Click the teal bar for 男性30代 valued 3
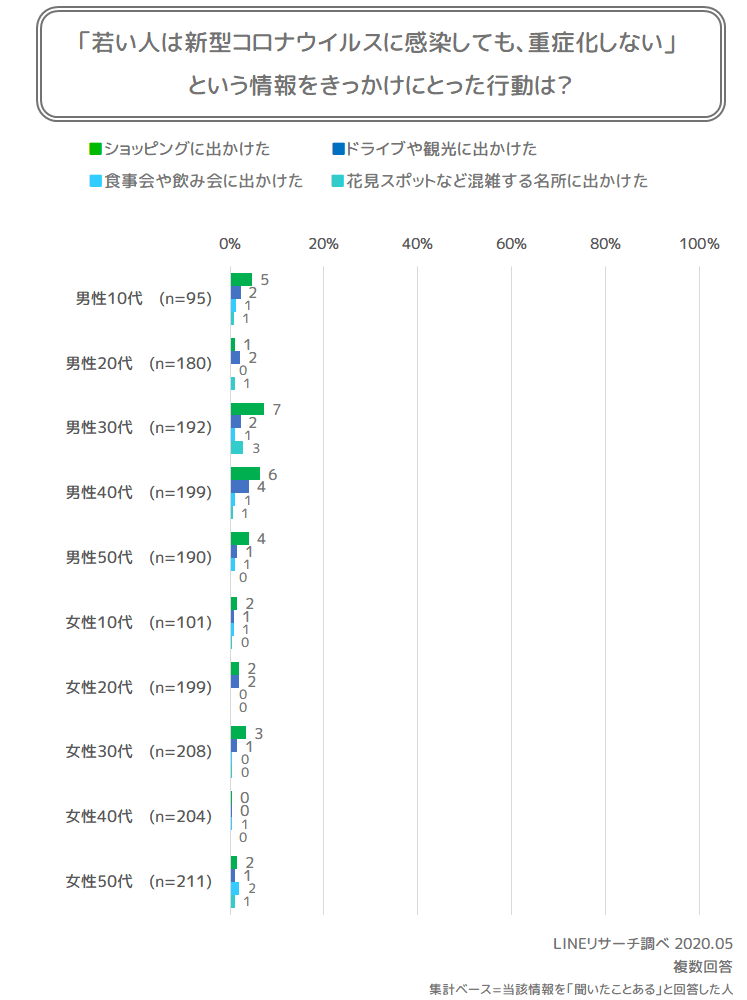This screenshot has height=1000, width=747. pyautogui.click(x=237, y=448)
